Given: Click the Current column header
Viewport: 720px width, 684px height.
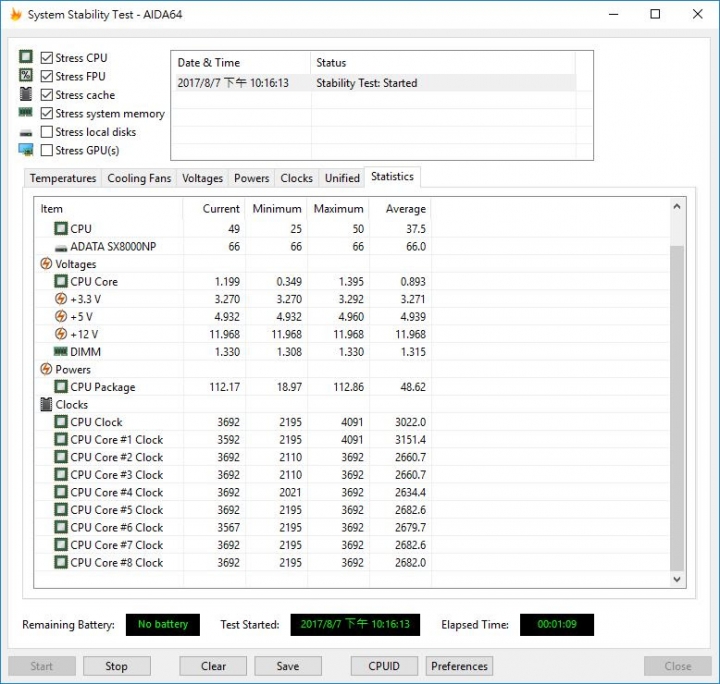Looking at the screenshot, I should coord(214,209).
